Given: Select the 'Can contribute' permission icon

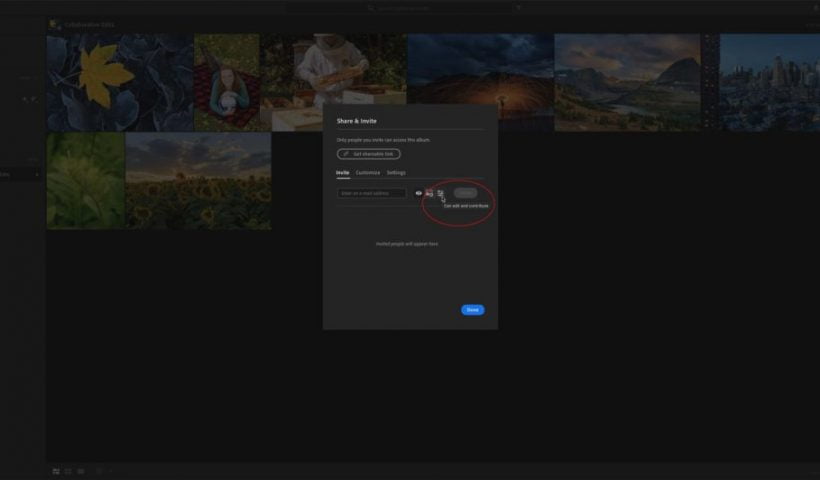Looking at the screenshot, I should (429, 193).
